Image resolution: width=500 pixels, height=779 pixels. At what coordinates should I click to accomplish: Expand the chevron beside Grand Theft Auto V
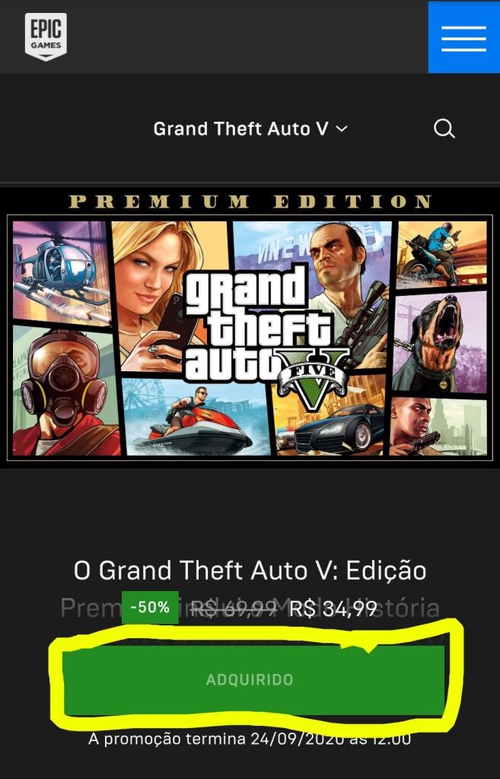point(341,129)
